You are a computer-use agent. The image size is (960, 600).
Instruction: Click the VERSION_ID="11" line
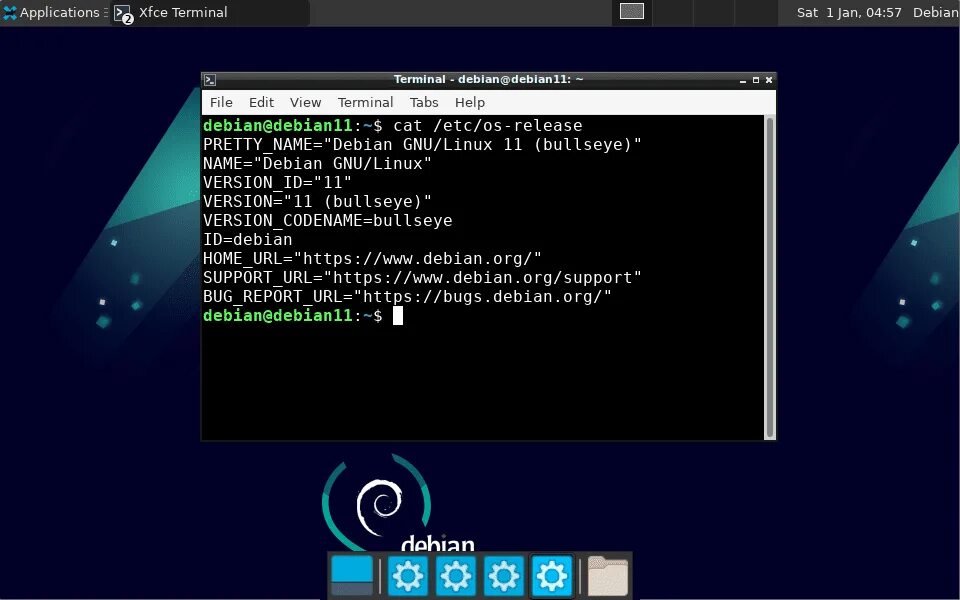coord(277,182)
